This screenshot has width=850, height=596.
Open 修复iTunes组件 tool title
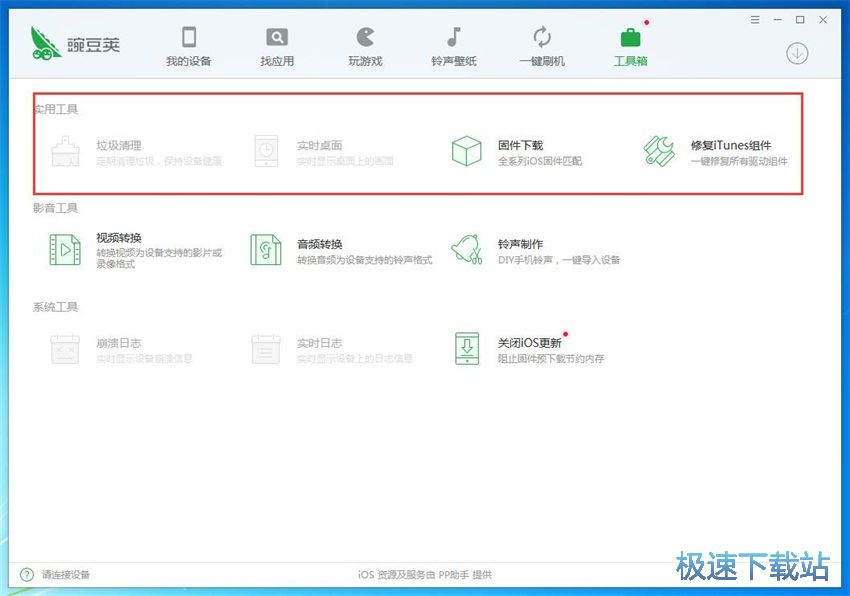pos(731,145)
